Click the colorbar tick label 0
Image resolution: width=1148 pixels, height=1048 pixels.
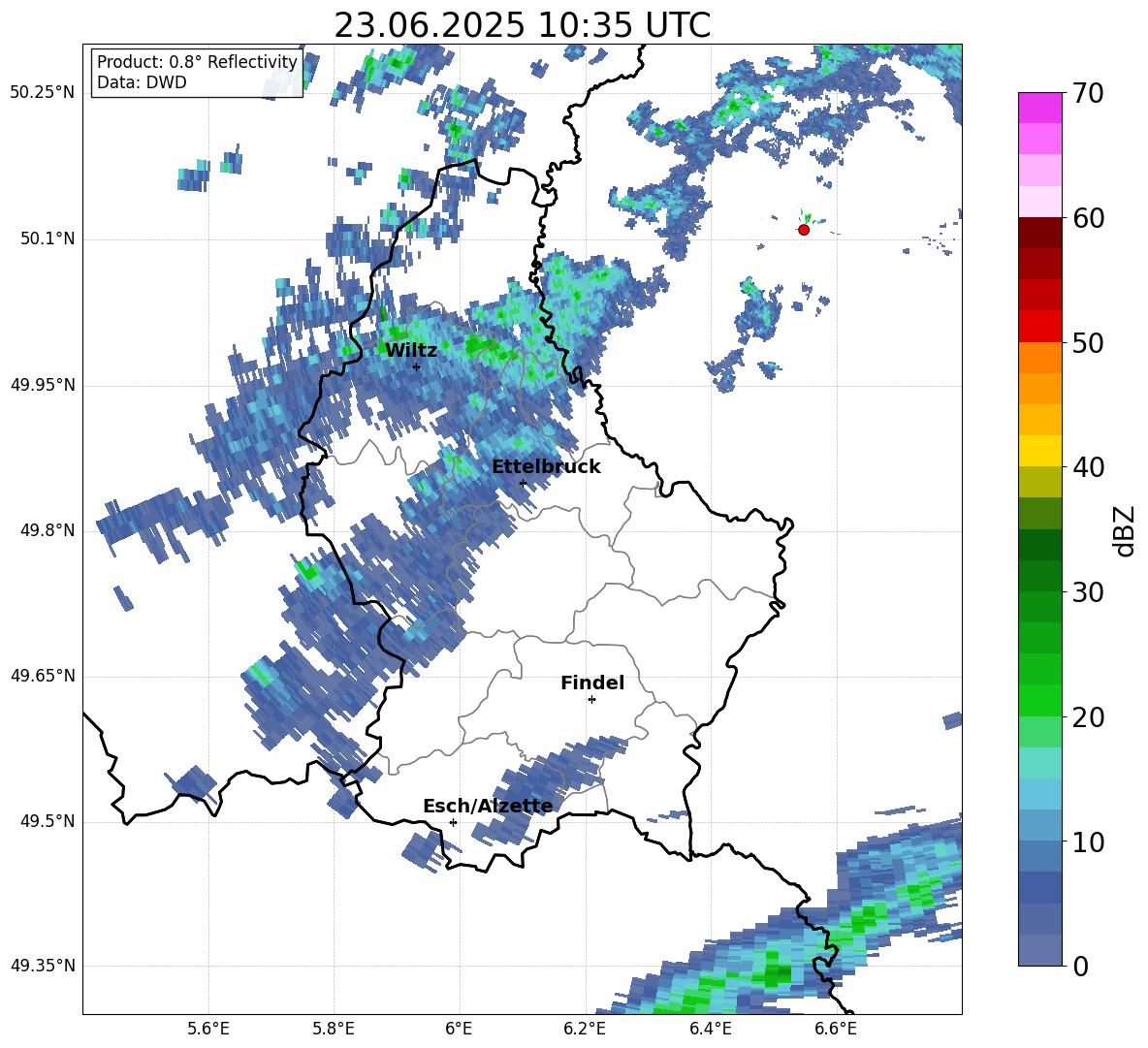(1080, 966)
